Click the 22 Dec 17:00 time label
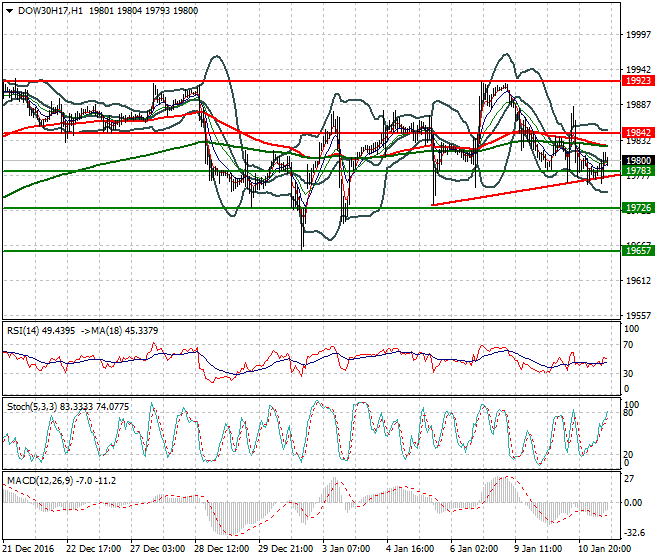Viewport: 660px width, 560px height. [x=93, y=549]
